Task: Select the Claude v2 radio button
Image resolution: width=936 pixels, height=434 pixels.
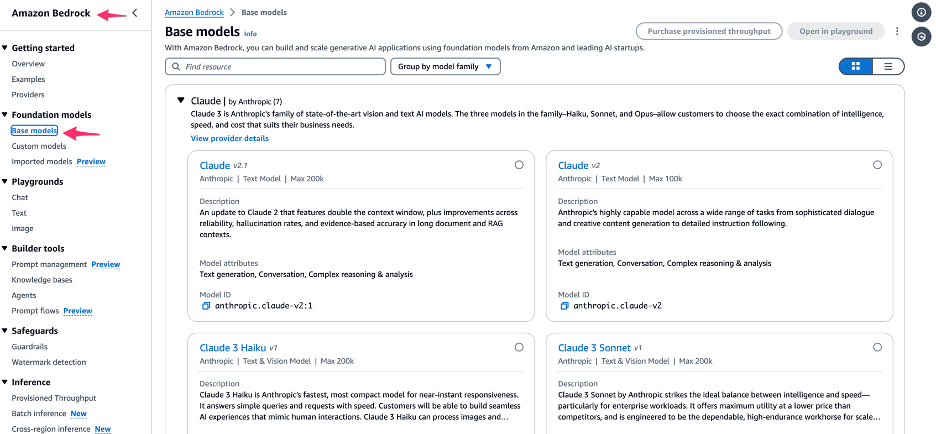Action: point(877,165)
